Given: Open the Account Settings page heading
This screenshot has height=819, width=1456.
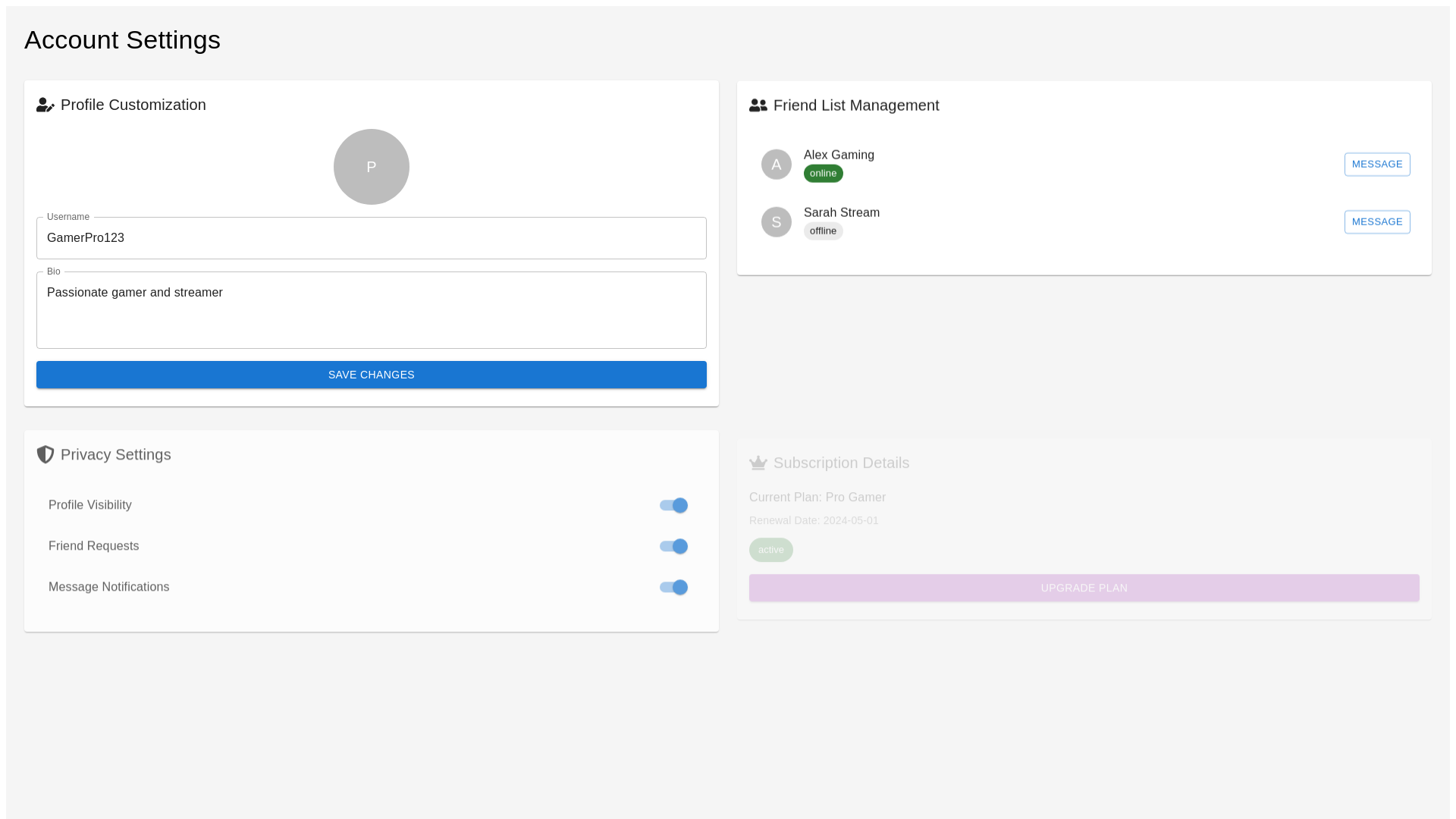Looking at the screenshot, I should tap(122, 39).
